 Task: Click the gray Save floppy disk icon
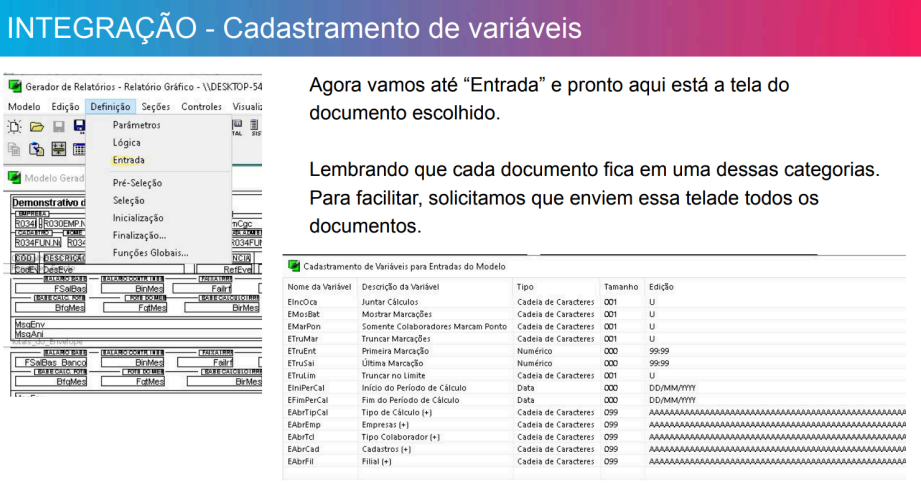pos(58,127)
